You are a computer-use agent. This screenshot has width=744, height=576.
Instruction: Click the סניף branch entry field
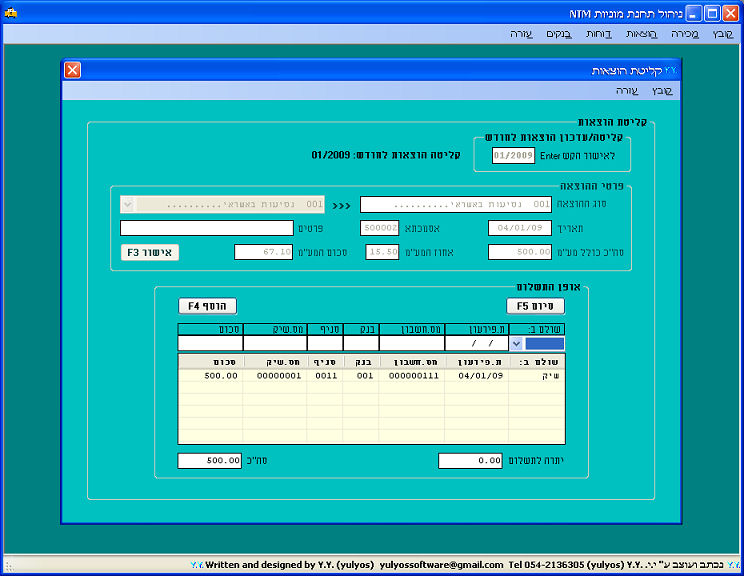[x=325, y=343]
